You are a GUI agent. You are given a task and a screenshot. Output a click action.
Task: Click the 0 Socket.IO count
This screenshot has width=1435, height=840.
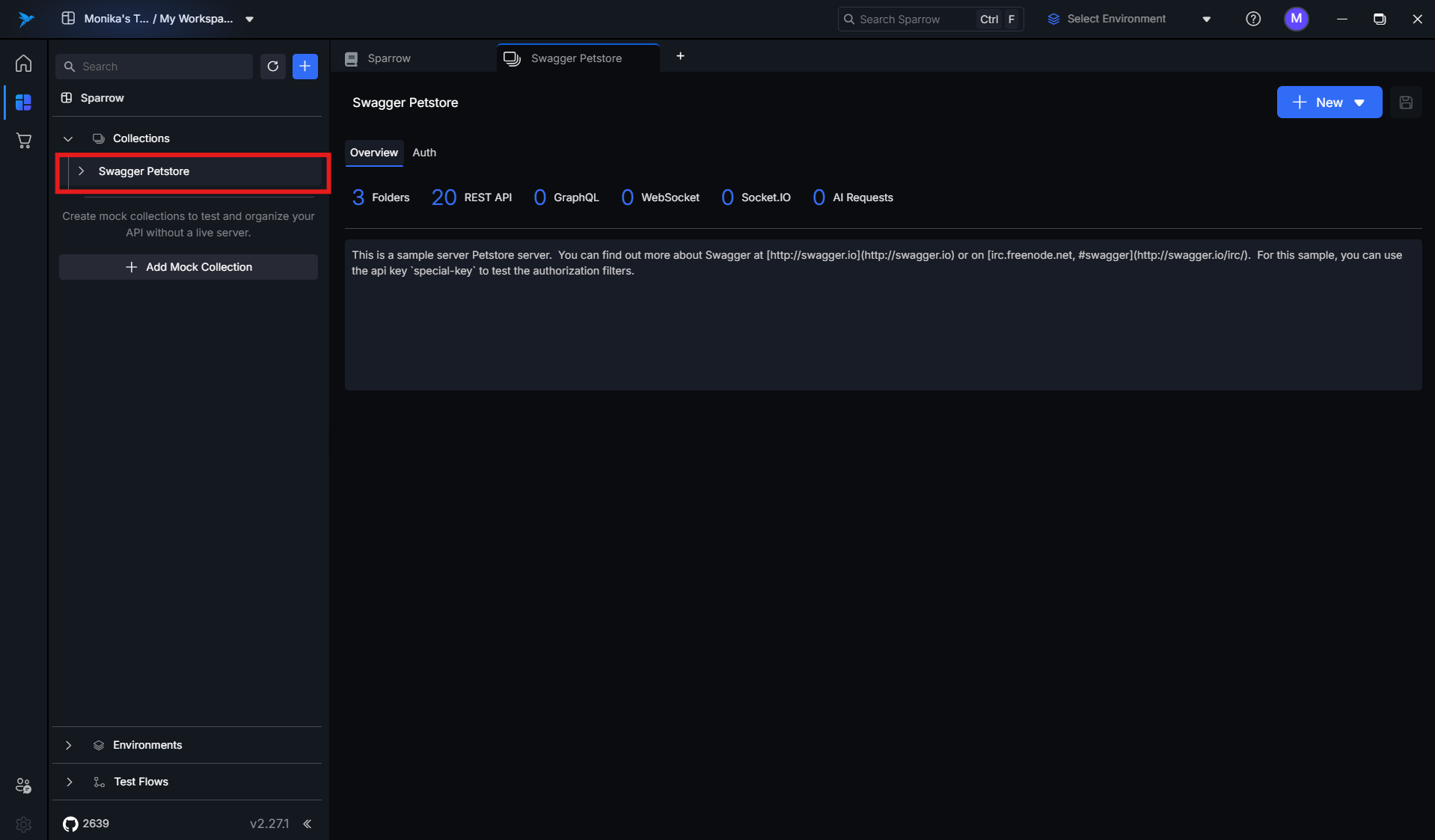[756, 197]
